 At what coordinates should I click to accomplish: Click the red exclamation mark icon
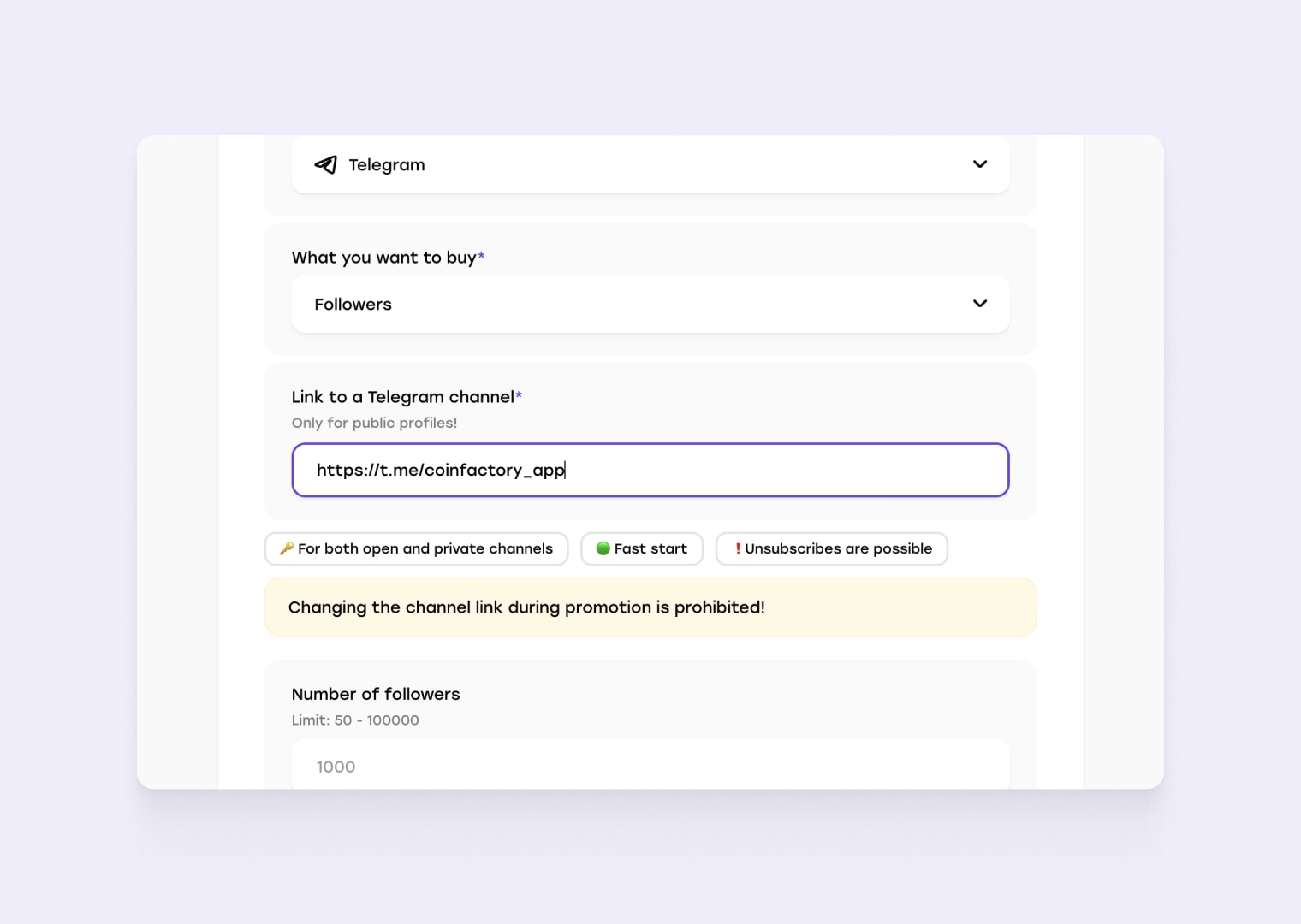[738, 548]
